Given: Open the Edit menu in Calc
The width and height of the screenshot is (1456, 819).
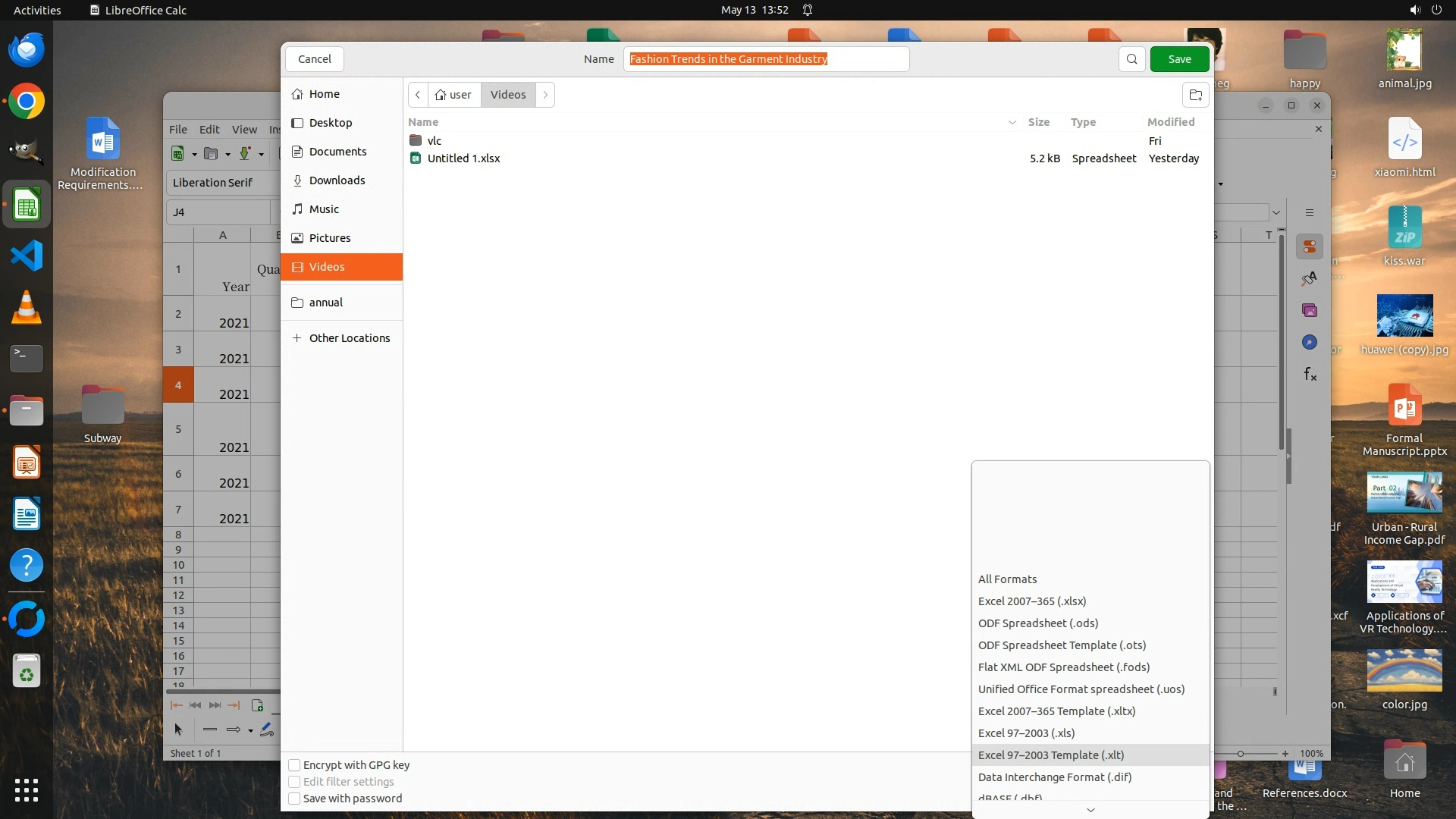Looking at the screenshot, I should (x=209, y=130).
